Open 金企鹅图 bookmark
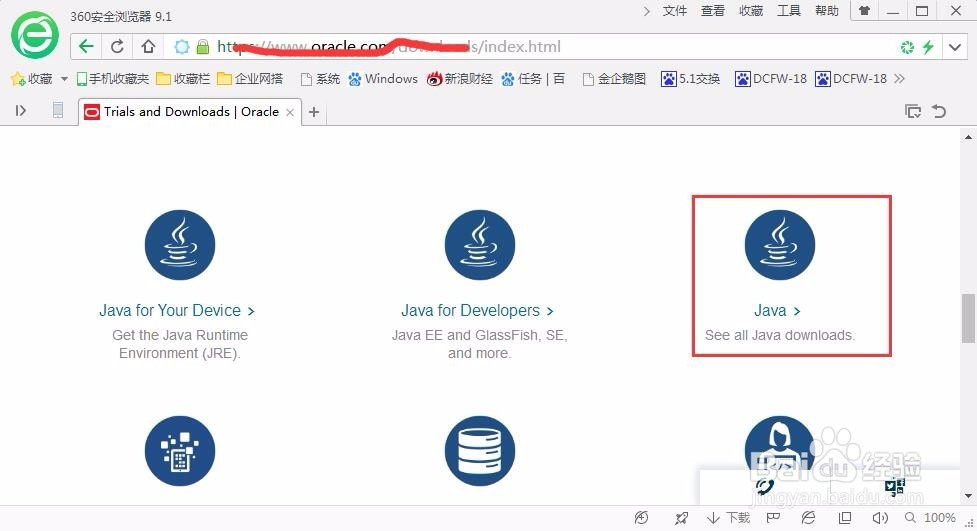The width and height of the screenshot is (977, 531). [x=614, y=79]
